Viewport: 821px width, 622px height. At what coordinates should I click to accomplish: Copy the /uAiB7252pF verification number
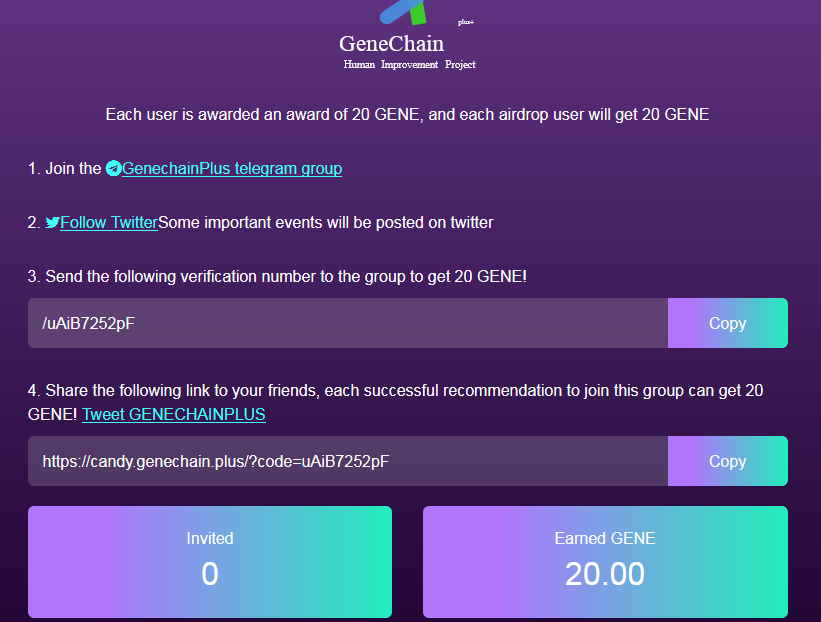point(727,323)
